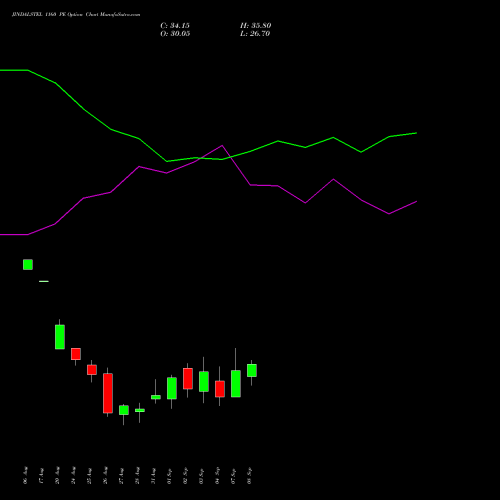Select the small green candle above 31 Aug
Viewport: 500px width, 500px height.
(156, 397)
